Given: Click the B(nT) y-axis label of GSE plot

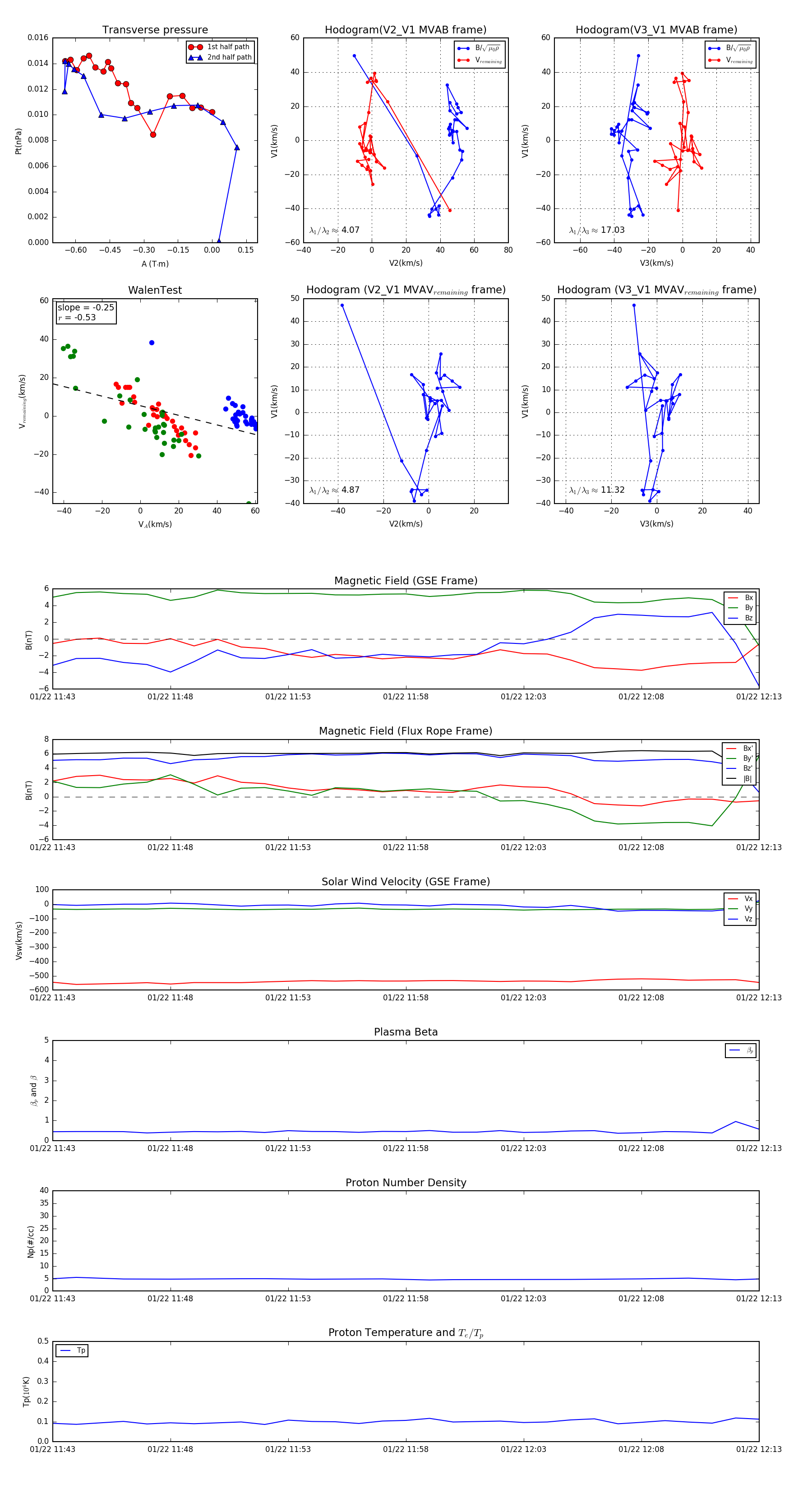Looking at the screenshot, I should [x=29, y=640].
